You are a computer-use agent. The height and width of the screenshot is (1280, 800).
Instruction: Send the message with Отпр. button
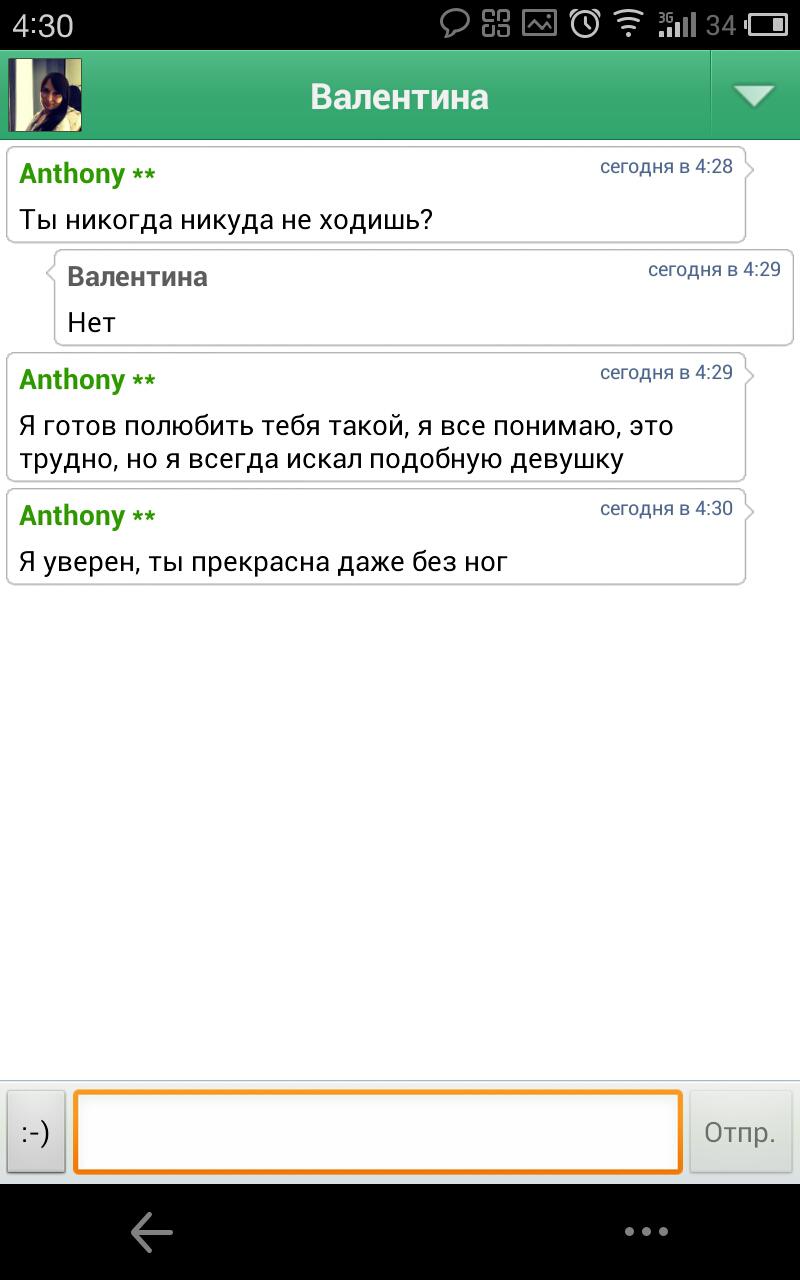click(741, 1132)
